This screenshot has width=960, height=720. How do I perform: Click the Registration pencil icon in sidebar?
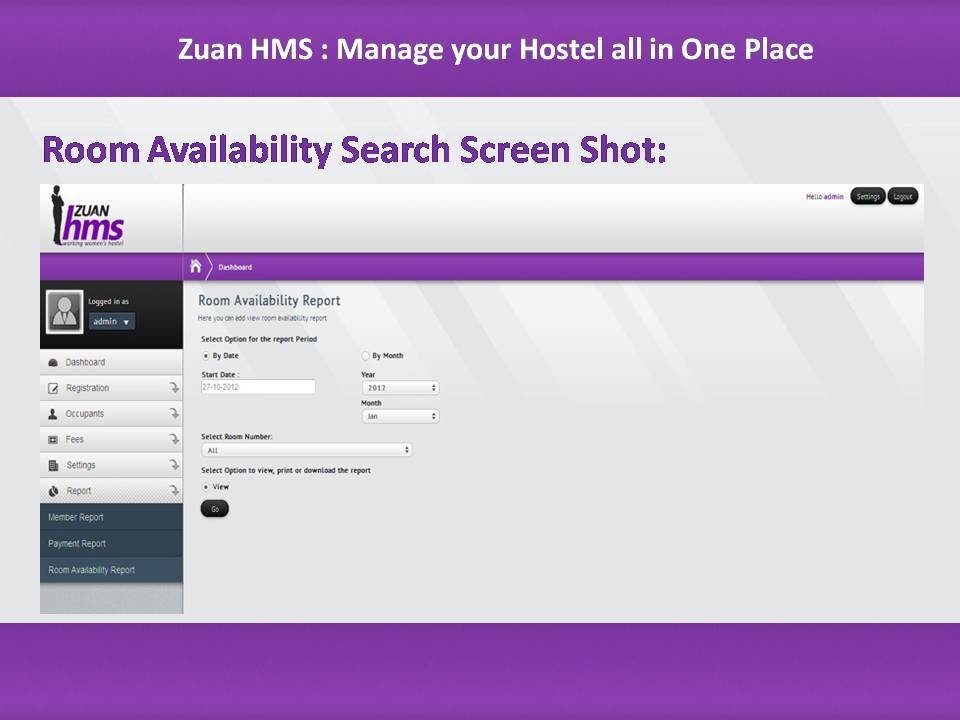point(53,388)
